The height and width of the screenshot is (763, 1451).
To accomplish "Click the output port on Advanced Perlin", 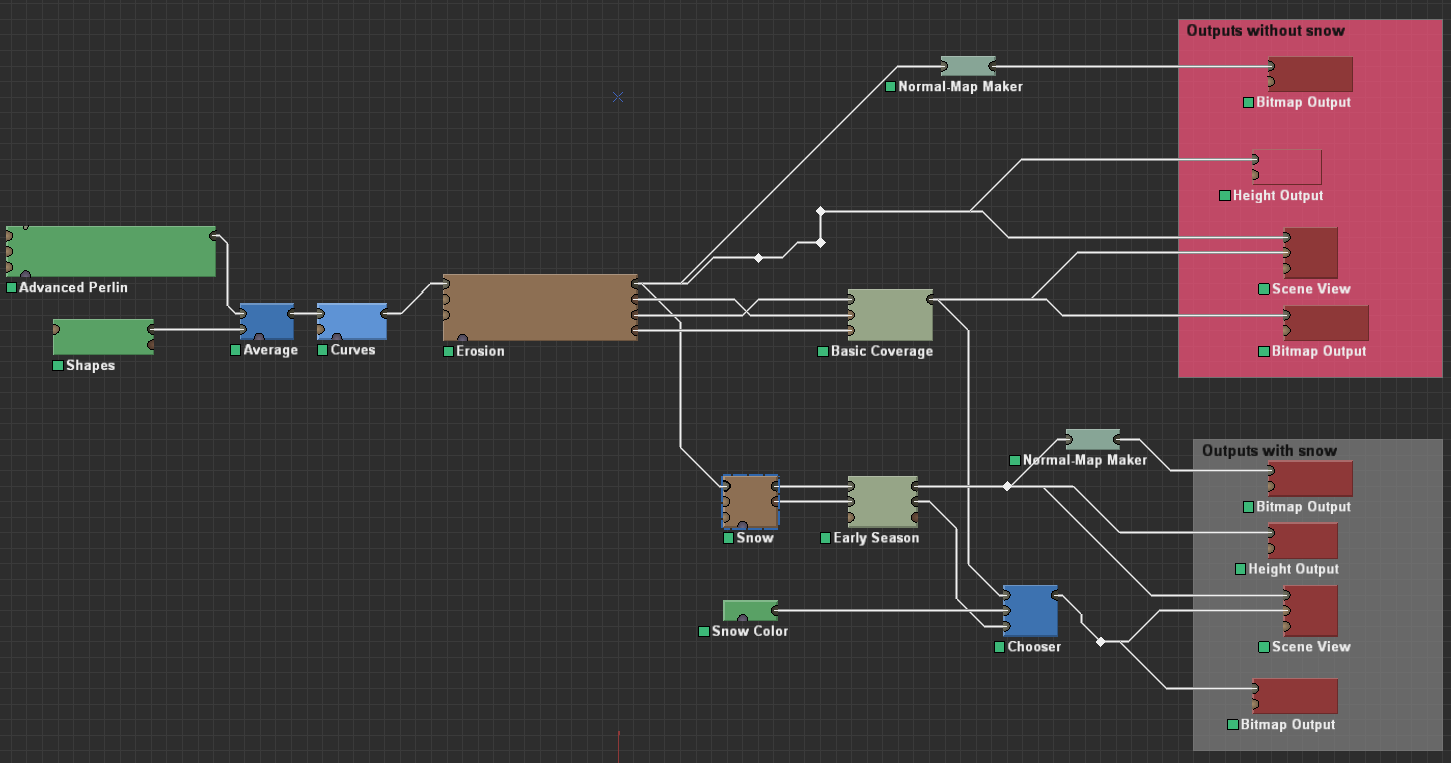I will tap(214, 236).
